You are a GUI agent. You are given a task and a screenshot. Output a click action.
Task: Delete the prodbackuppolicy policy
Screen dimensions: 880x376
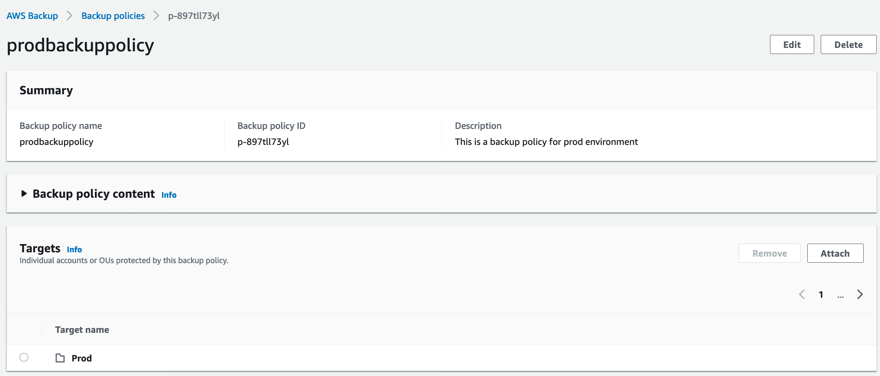pyautogui.click(x=848, y=45)
